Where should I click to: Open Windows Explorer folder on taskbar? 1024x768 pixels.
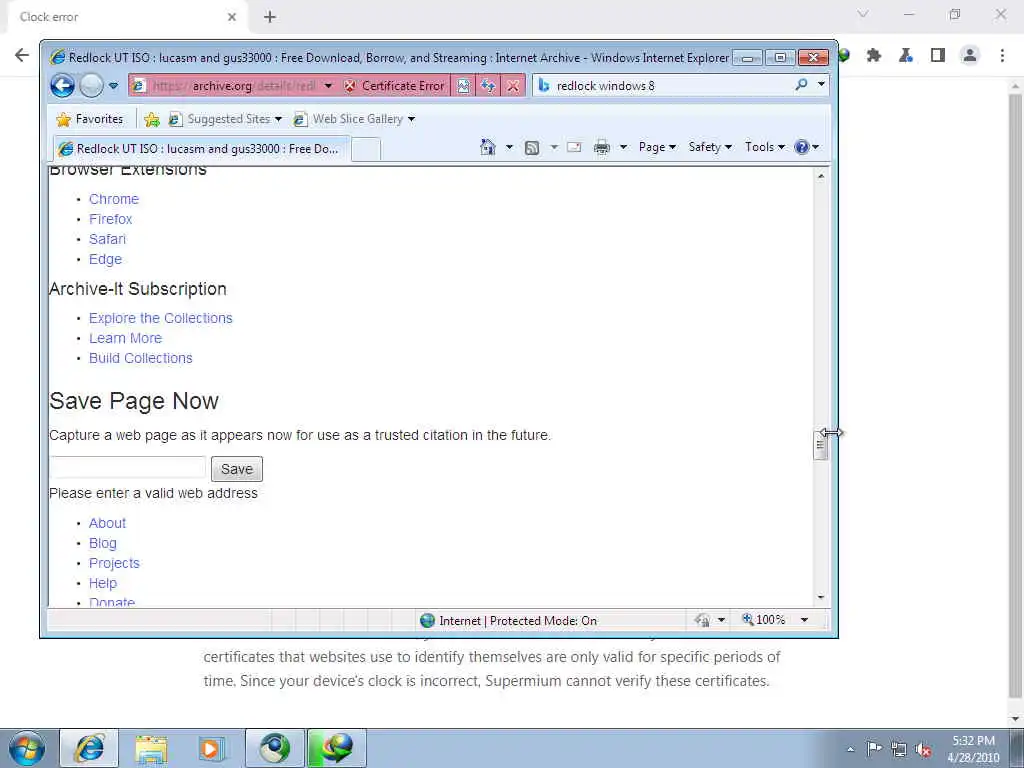(x=152, y=748)
